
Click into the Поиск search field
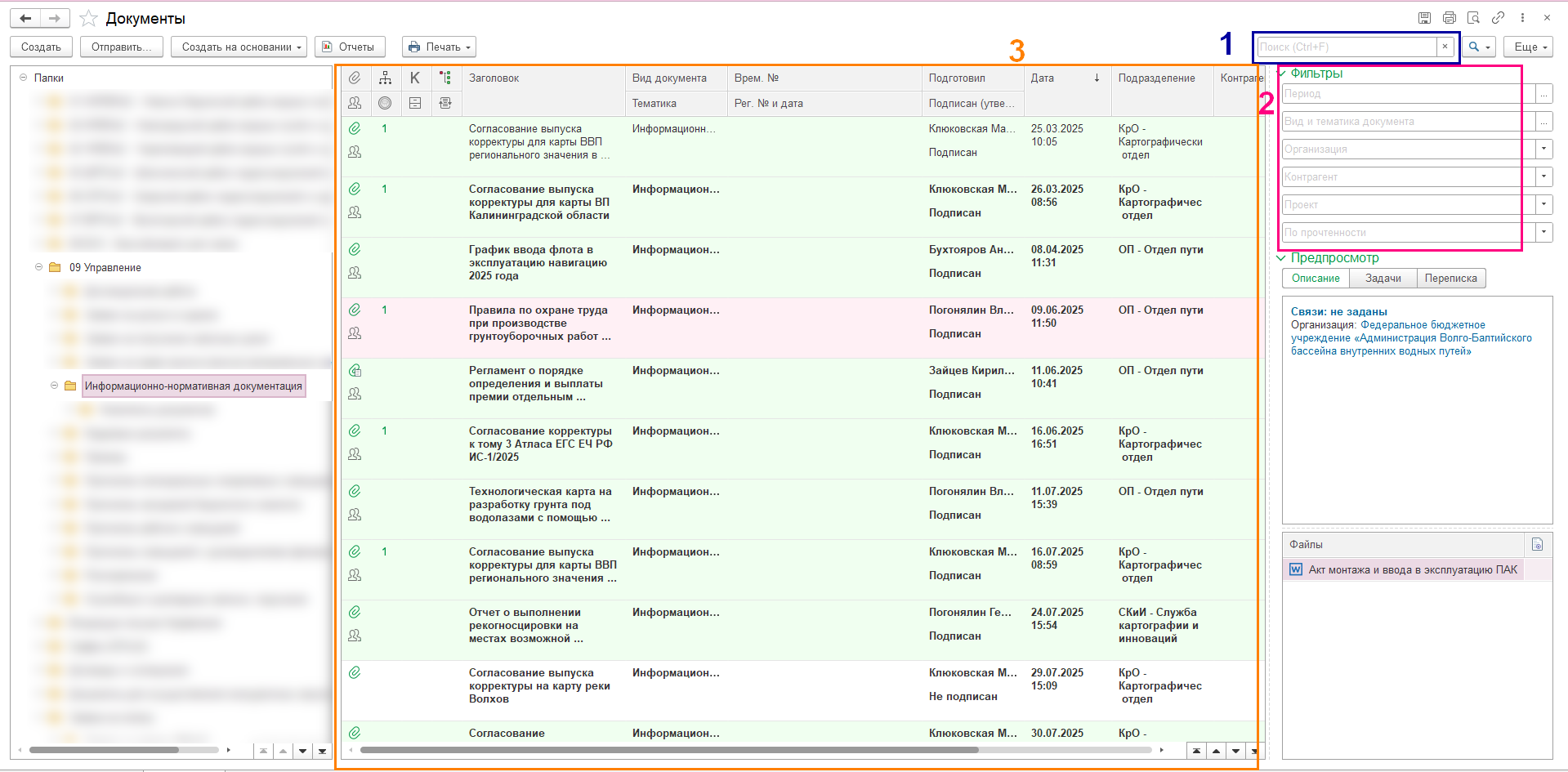1346,47
